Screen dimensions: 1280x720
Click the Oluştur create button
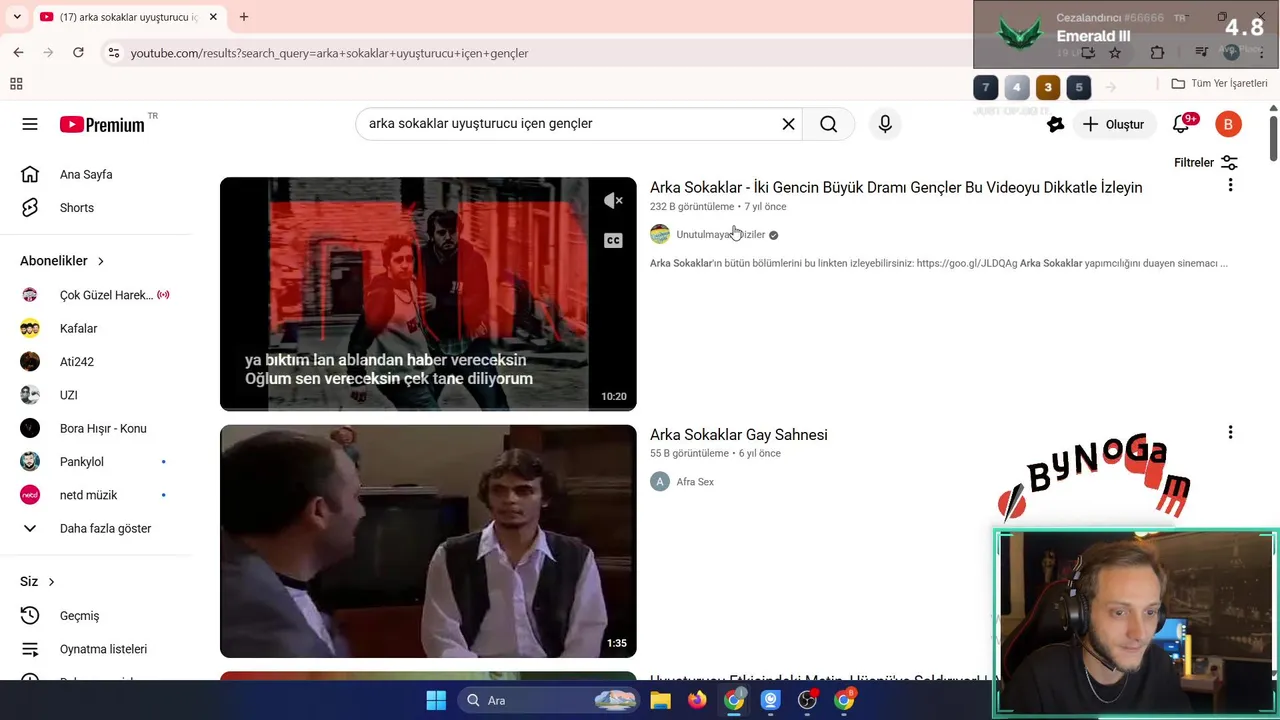pos(1113,124)
